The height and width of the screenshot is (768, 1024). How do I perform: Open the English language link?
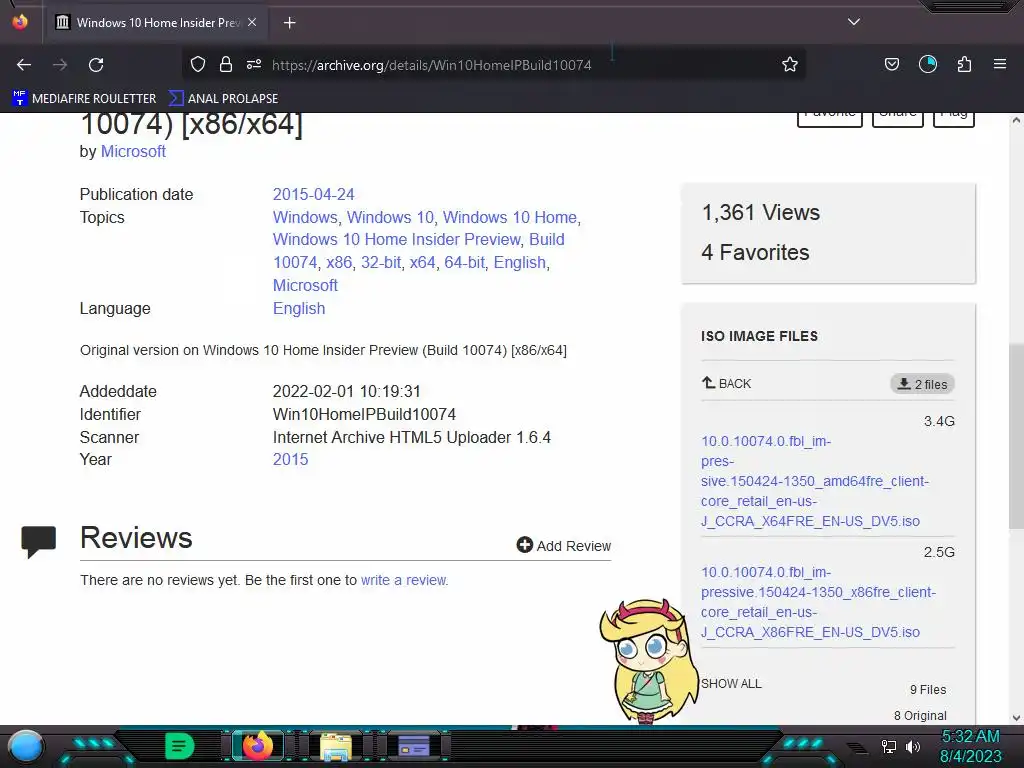[x=298, y=308]
